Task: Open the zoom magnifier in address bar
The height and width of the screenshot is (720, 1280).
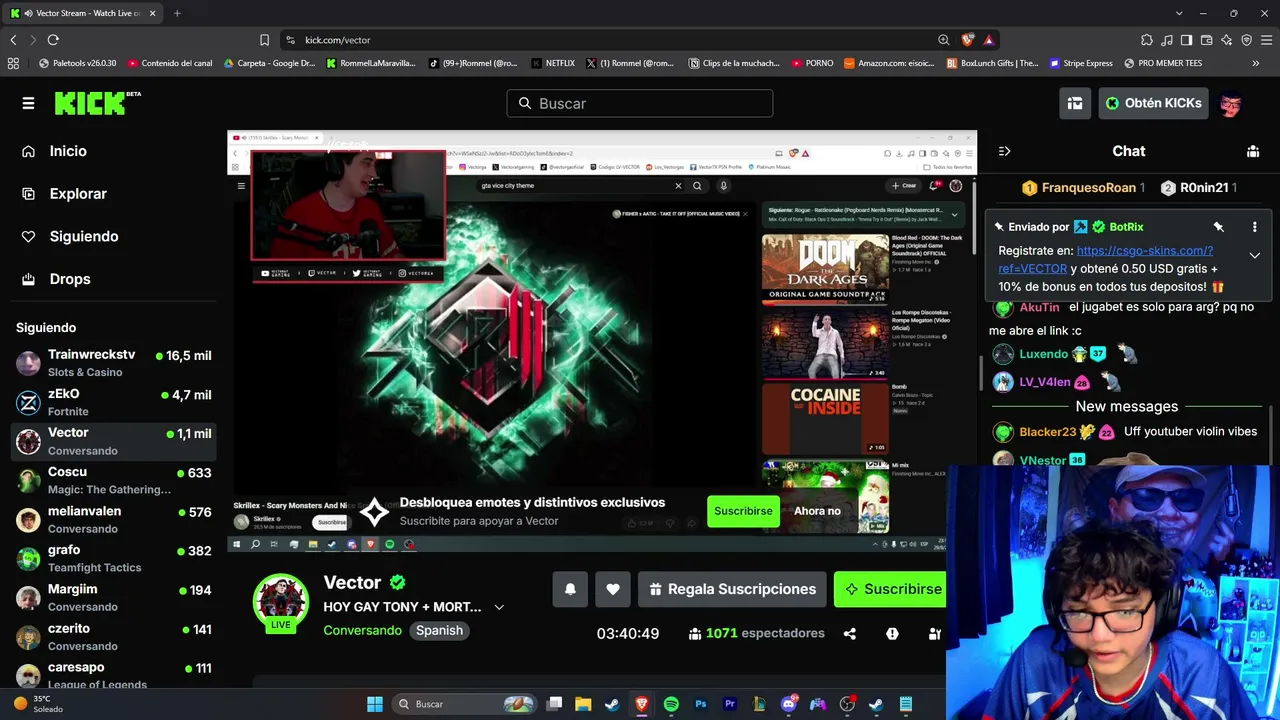Action: point(944,40)
